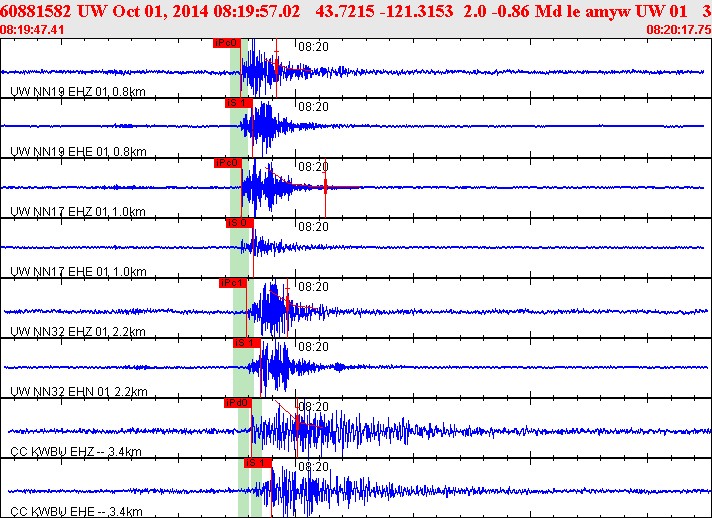Screen dimensions: 712x518
Task: Click the event ID 60881582 in header
Action: coord(36,11)
